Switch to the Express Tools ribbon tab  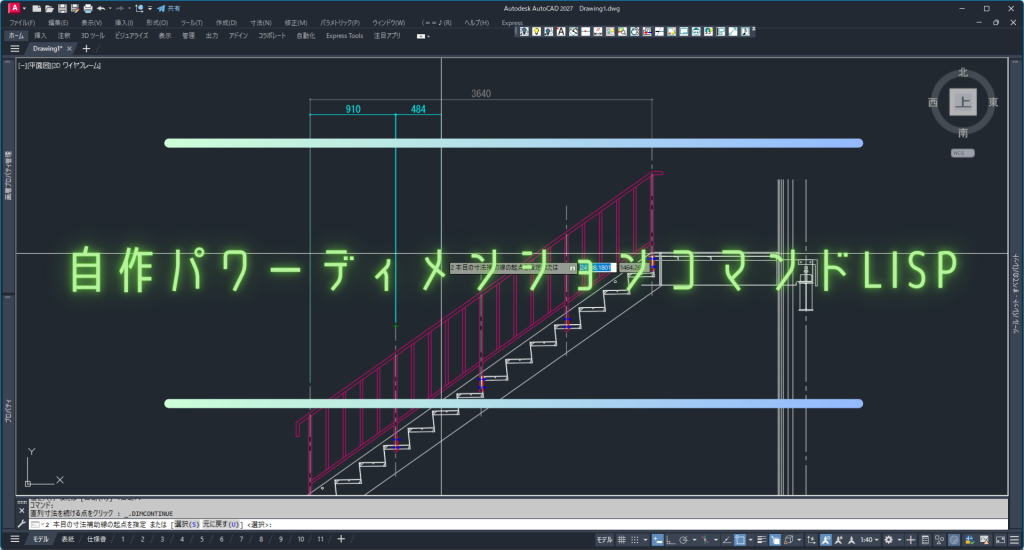tap(344, 35)
